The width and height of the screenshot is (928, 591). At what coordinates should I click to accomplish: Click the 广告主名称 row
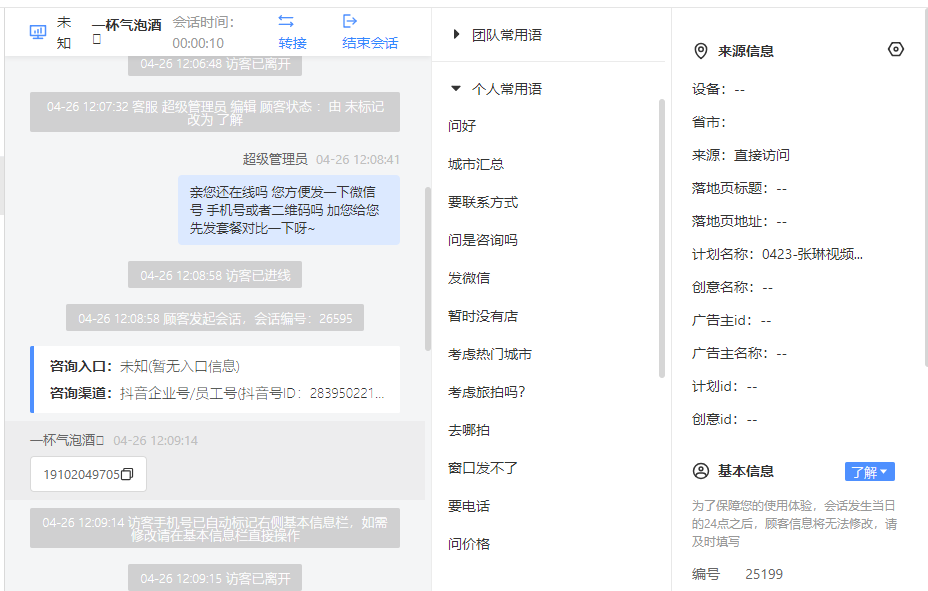tap(739, 353)
